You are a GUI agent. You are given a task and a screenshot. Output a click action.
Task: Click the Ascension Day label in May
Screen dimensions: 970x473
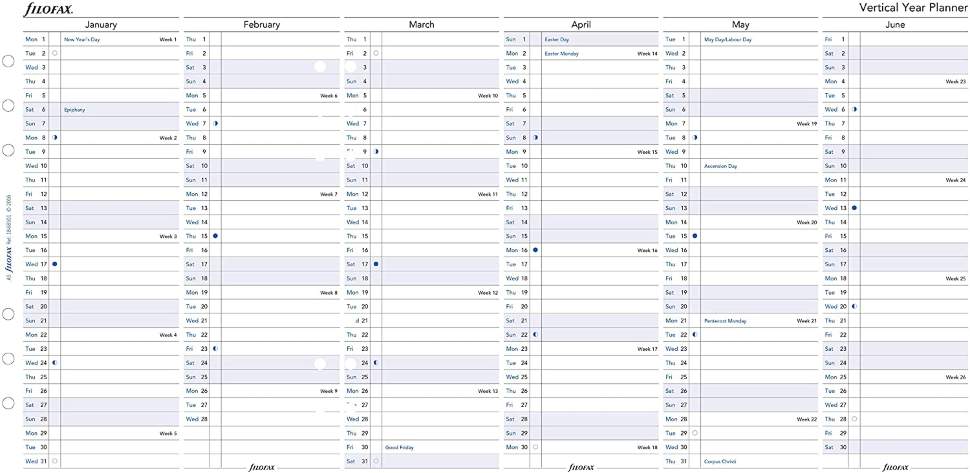pos(720,166)
